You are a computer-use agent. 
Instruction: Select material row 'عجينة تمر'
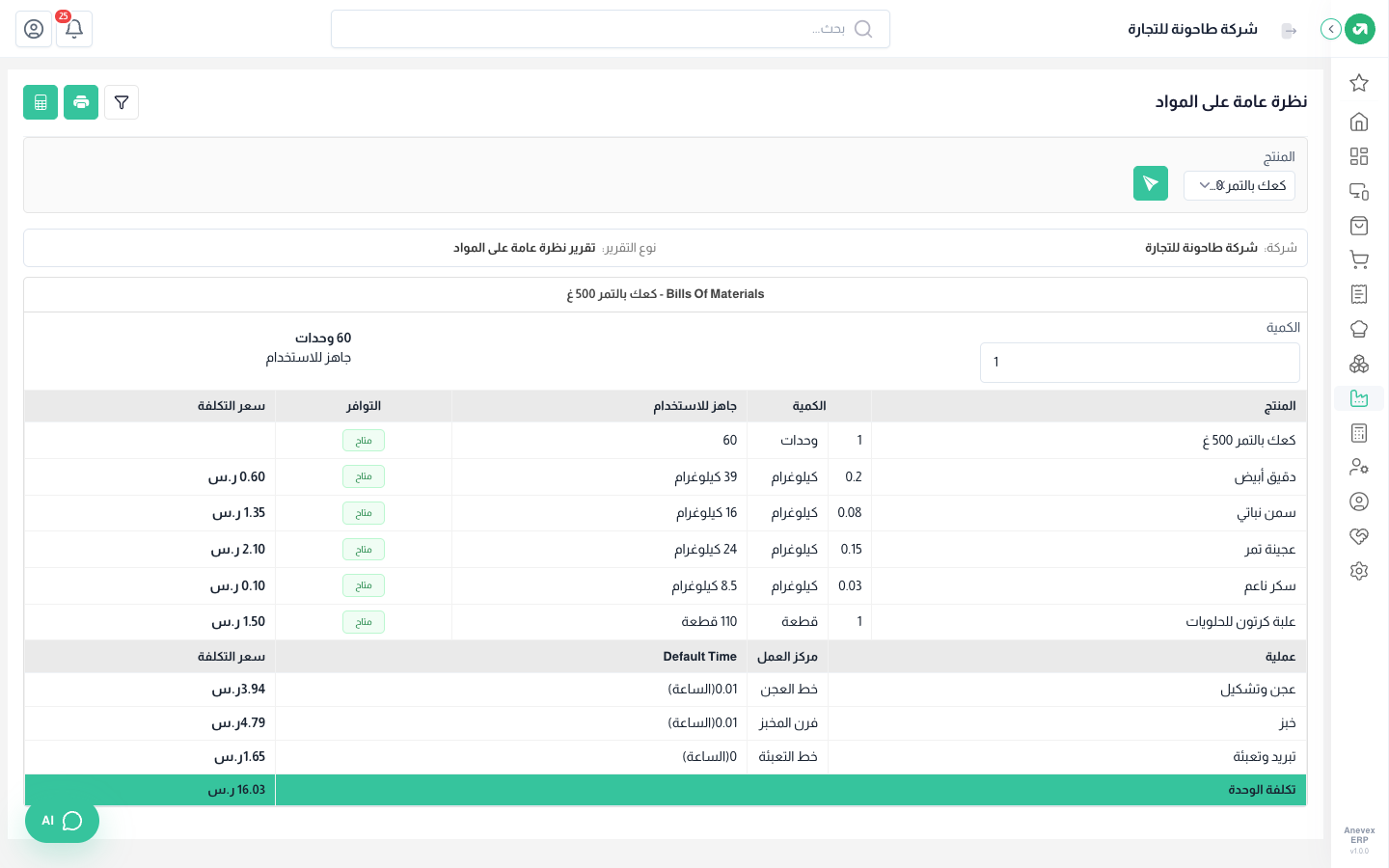click(x=666, y=550)
